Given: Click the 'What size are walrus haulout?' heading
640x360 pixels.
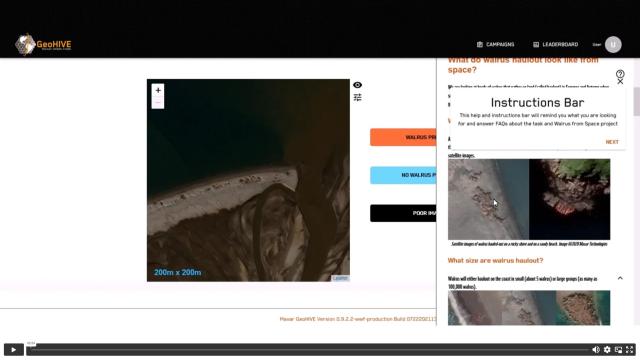Looking at the screenshot, I should 496,260.
